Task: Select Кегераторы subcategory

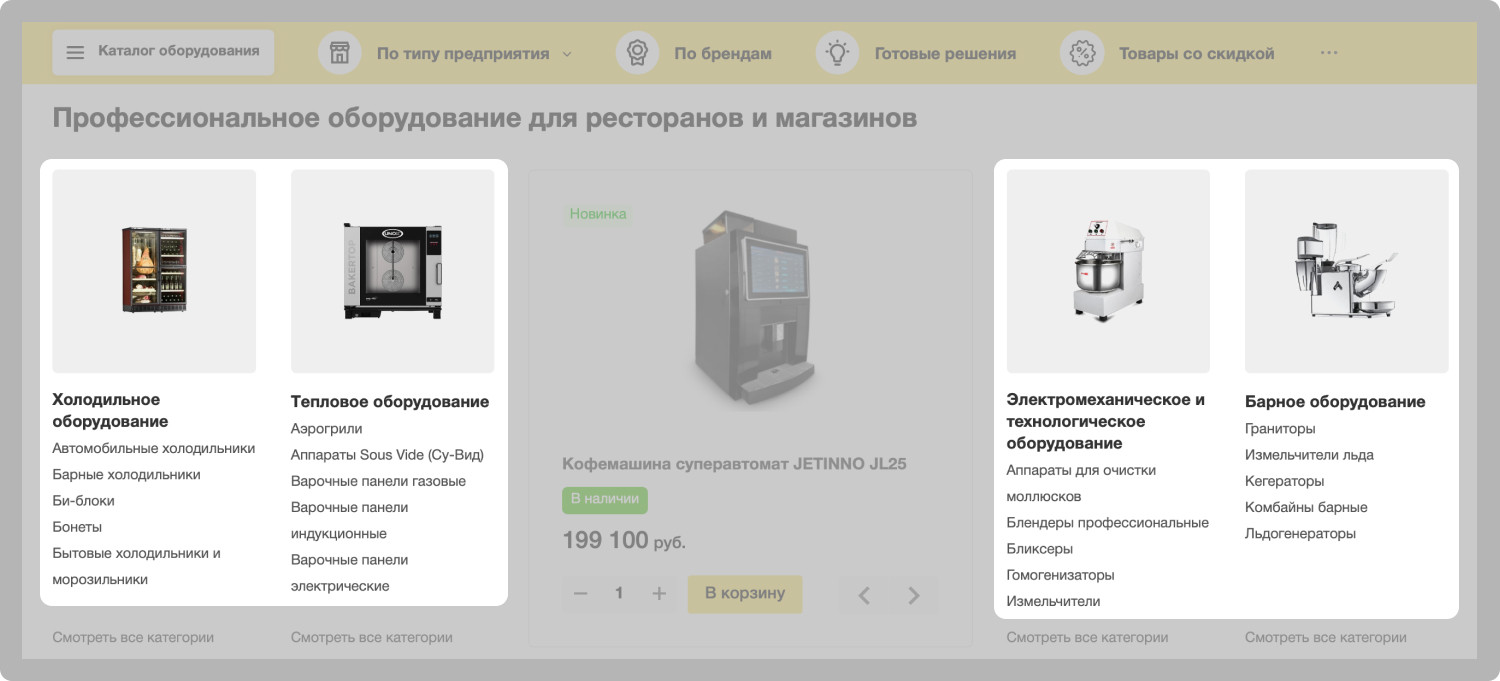Action: pyautogui.click(x=1285, y=481)
